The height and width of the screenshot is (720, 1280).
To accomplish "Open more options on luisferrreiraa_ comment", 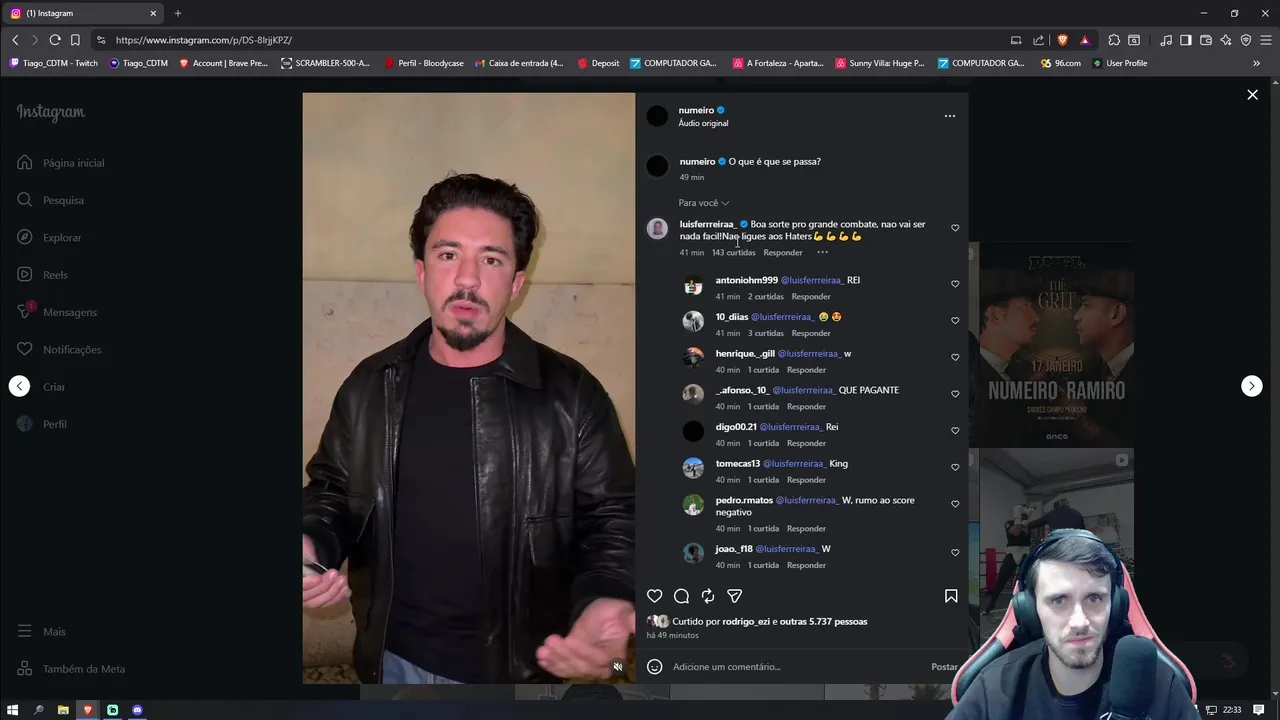I will [822, 252].
